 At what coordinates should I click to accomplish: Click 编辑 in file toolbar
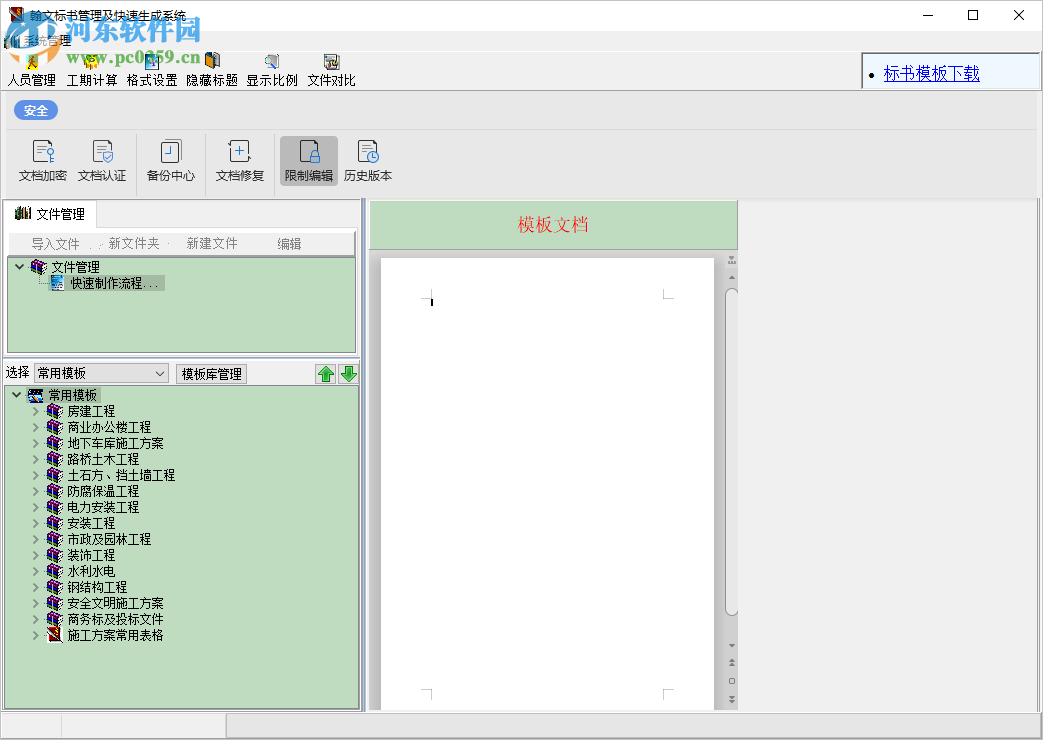point(289,244)
